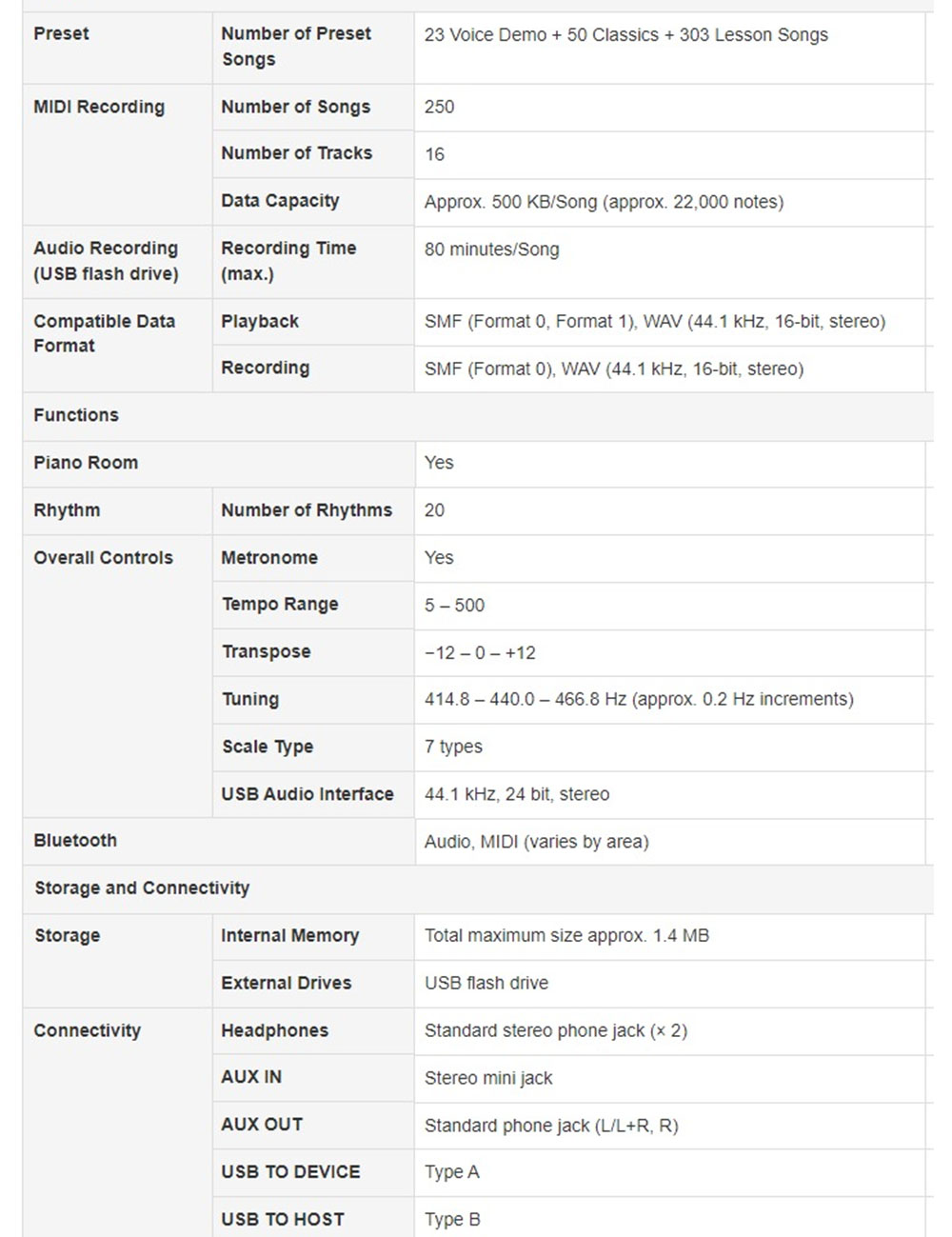Click the MIDI Recording category cell
Viewport: 952px width, 1237px height.
117,154
